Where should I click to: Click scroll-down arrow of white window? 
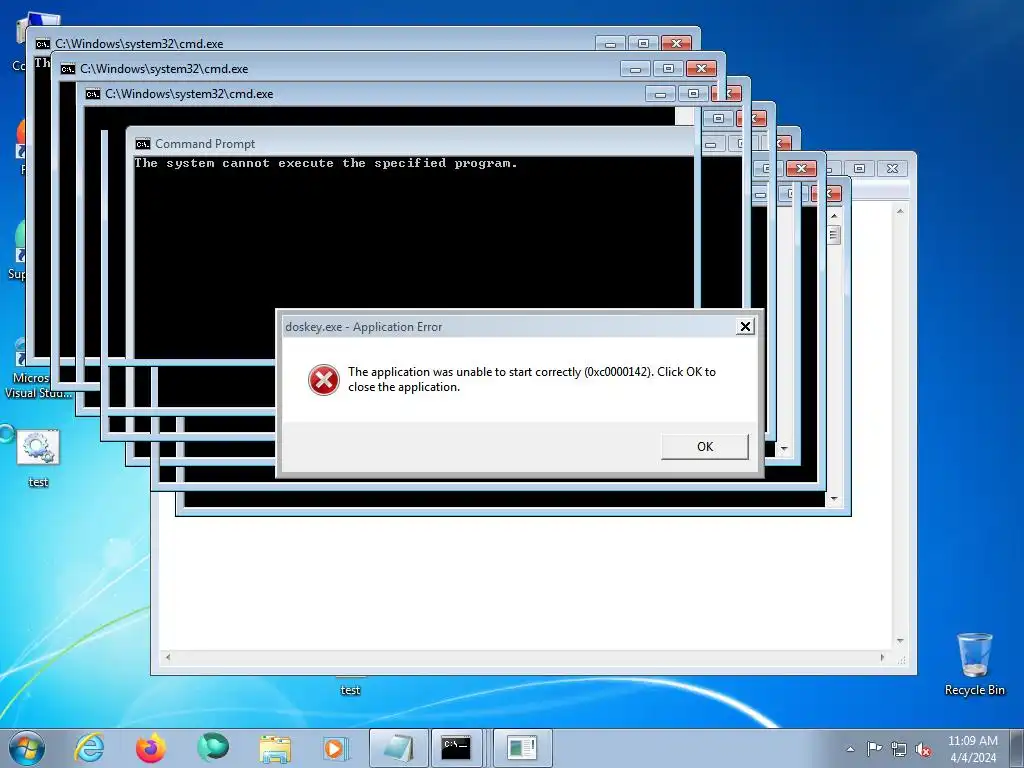point(900,641)
